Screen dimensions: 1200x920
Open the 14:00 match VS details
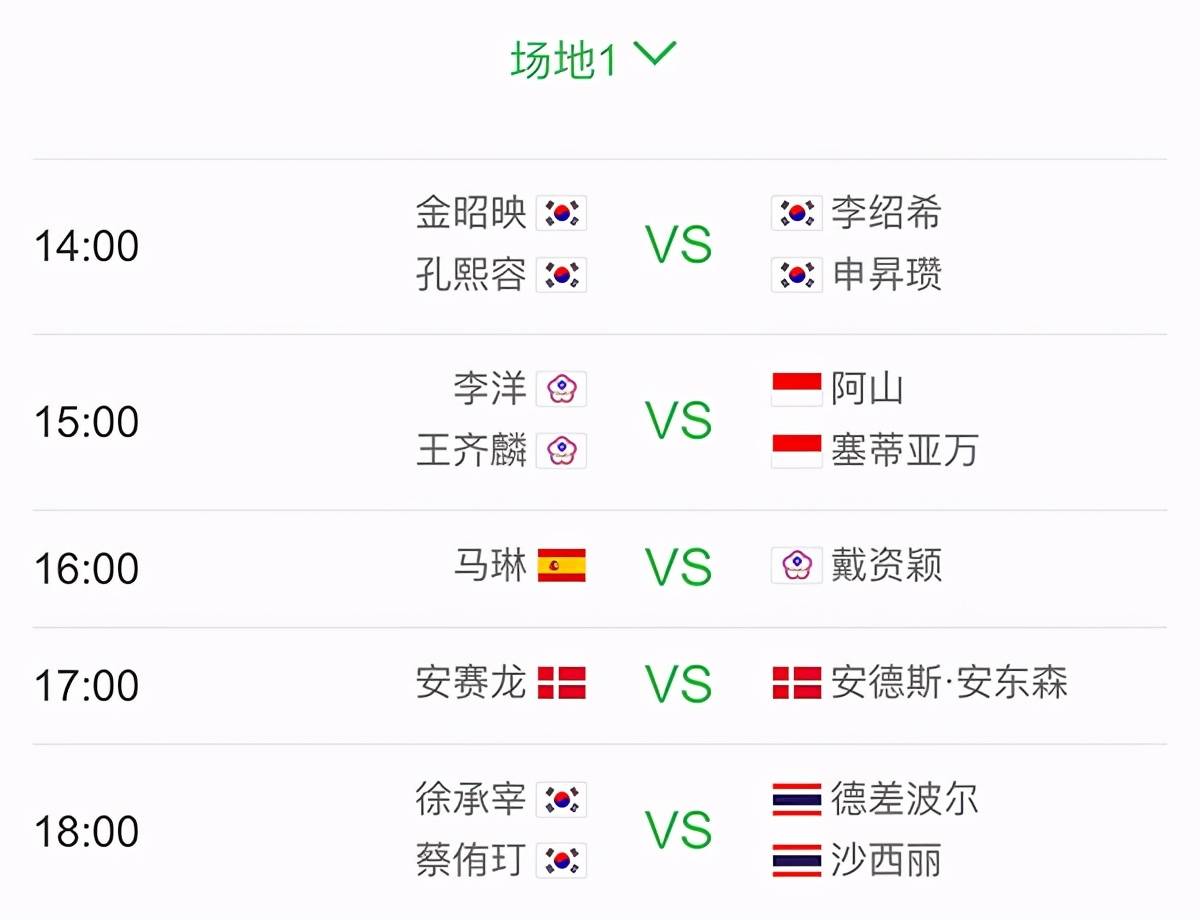pos(679,245)
